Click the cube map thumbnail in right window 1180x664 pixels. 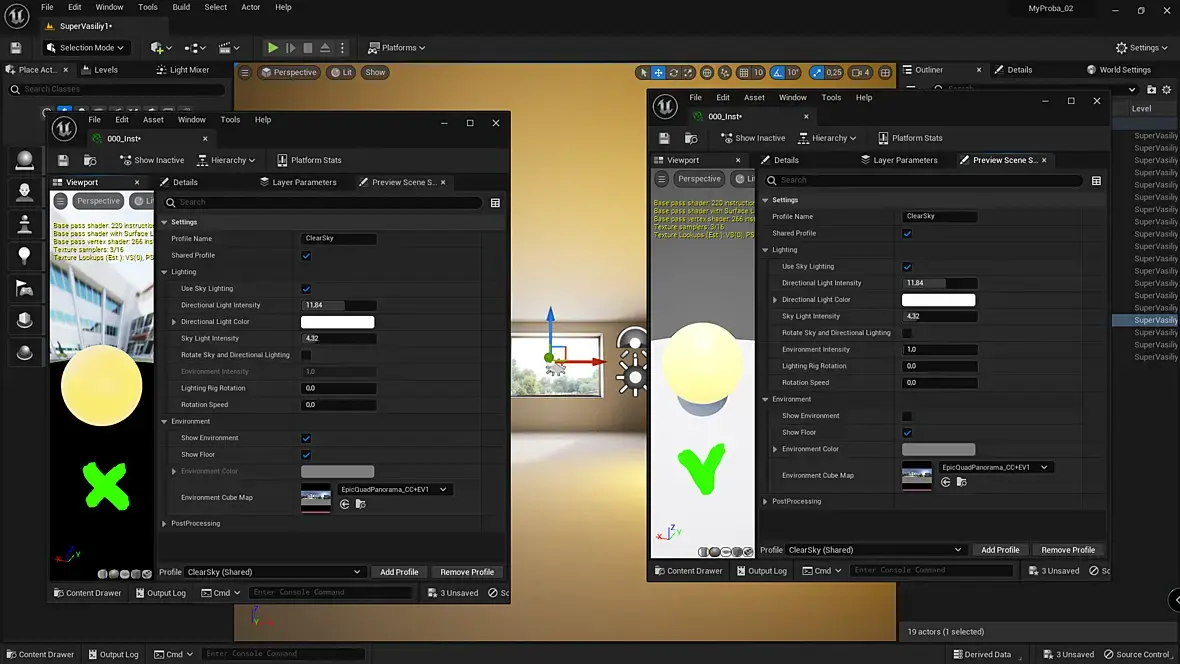click(917, 475)
